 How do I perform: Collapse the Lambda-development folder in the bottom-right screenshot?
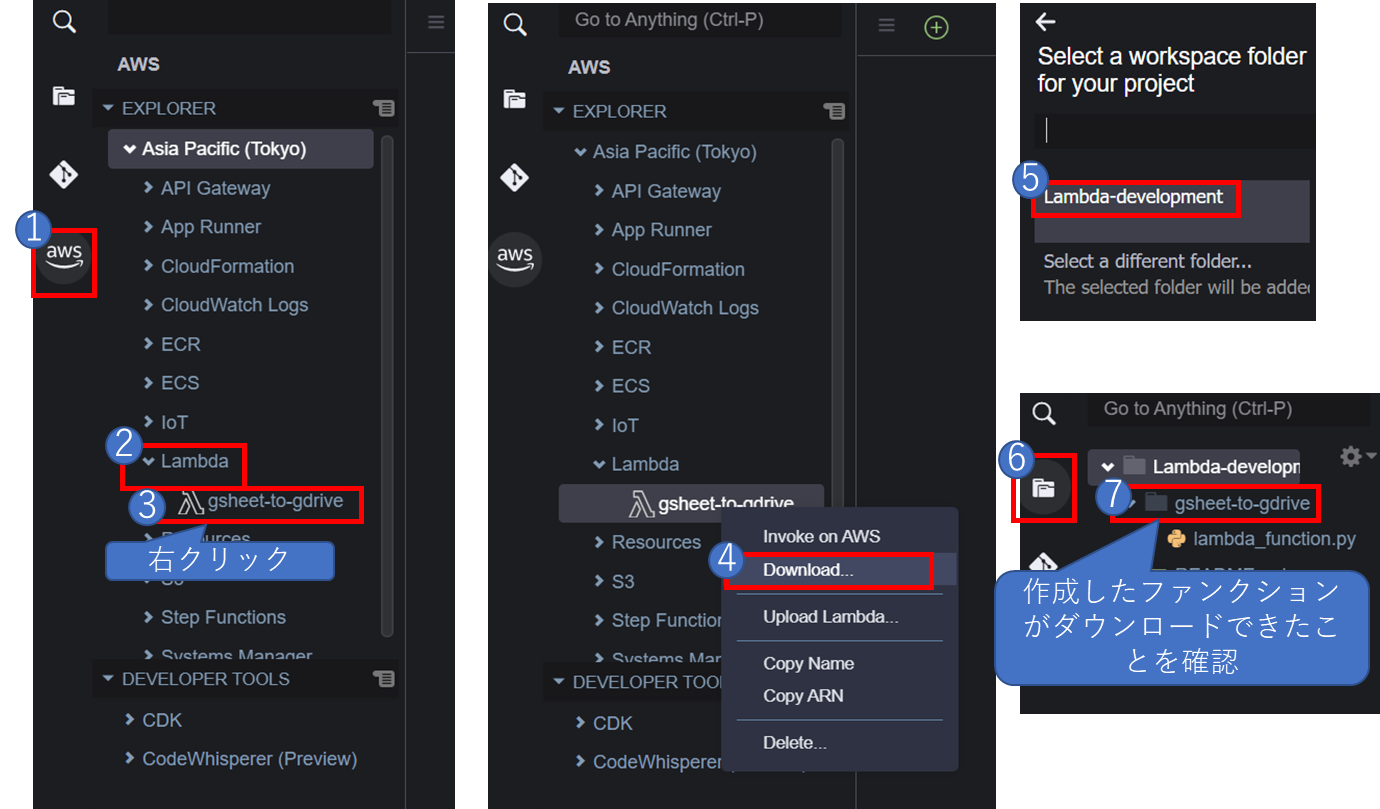coord(1107,467)
